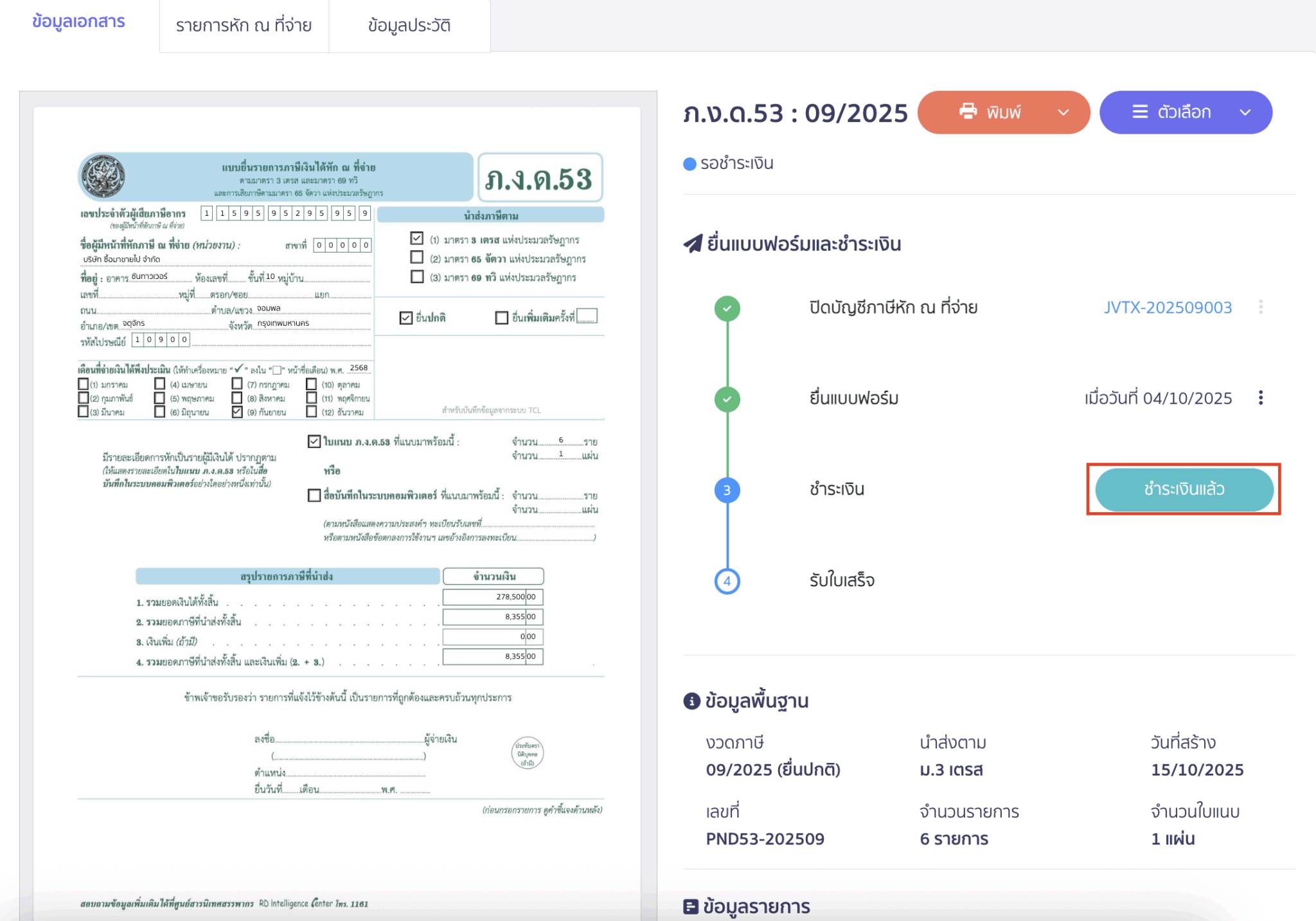Screen dimensions: 1316x921
Task: Click the blue status dot beside รอชำระเงิน
Action: point(689,163)
